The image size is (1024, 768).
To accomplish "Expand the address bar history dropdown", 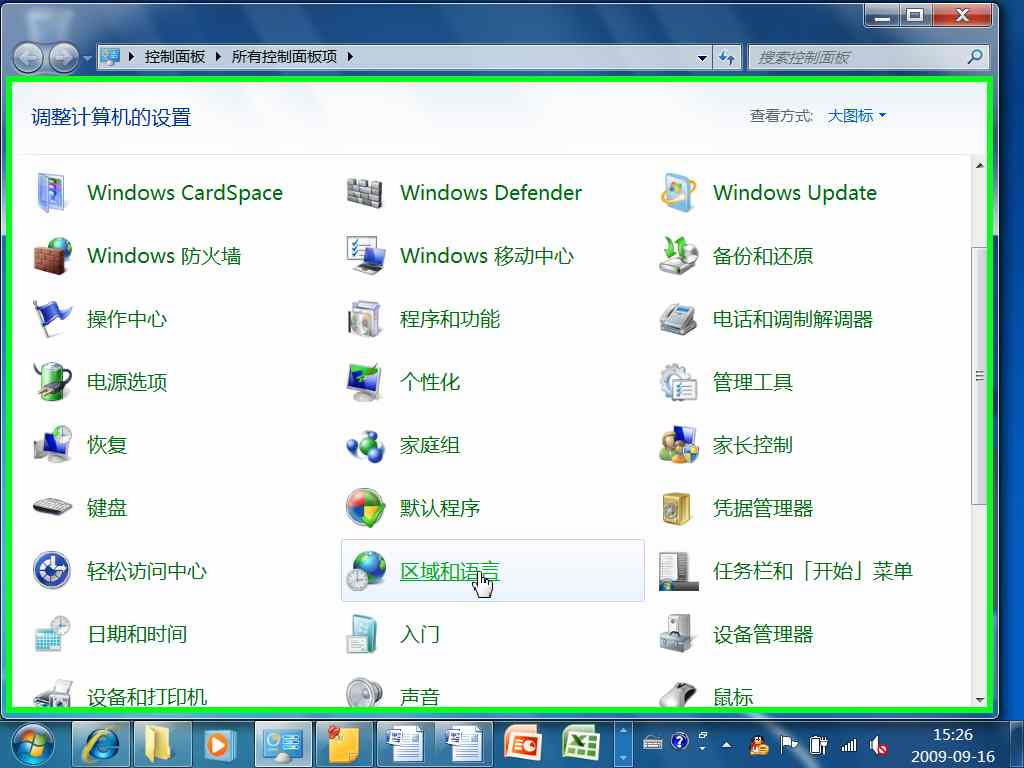I will (x=702, y=57).
